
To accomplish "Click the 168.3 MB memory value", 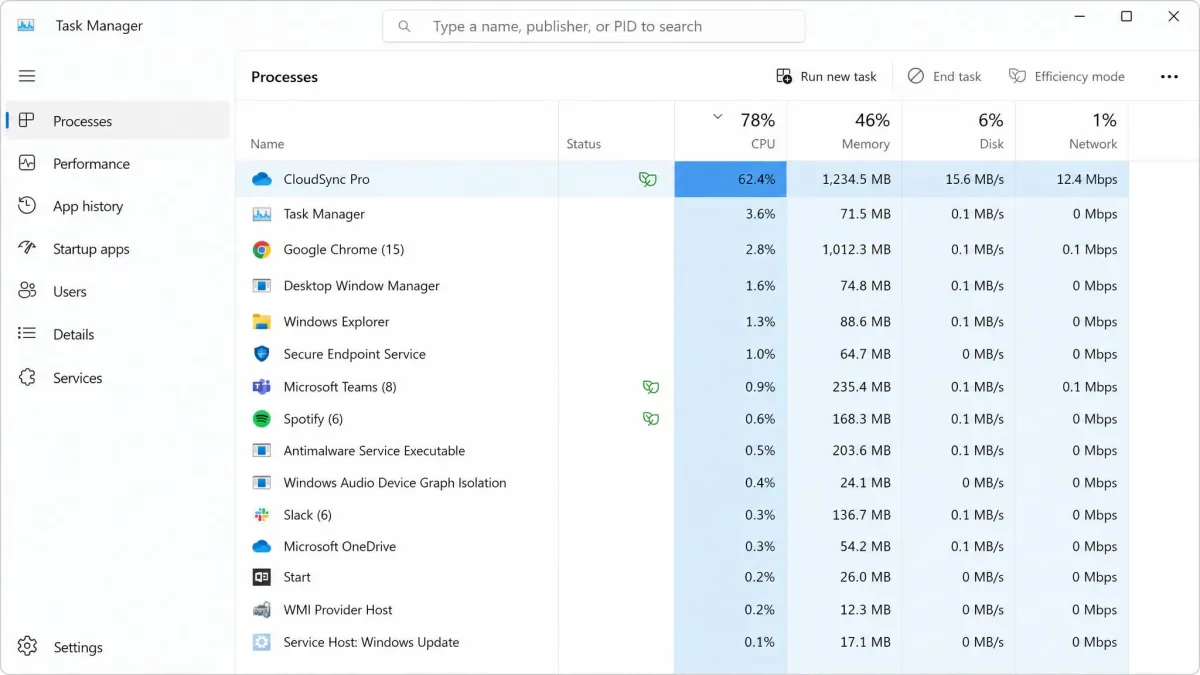I will [861, 419].
